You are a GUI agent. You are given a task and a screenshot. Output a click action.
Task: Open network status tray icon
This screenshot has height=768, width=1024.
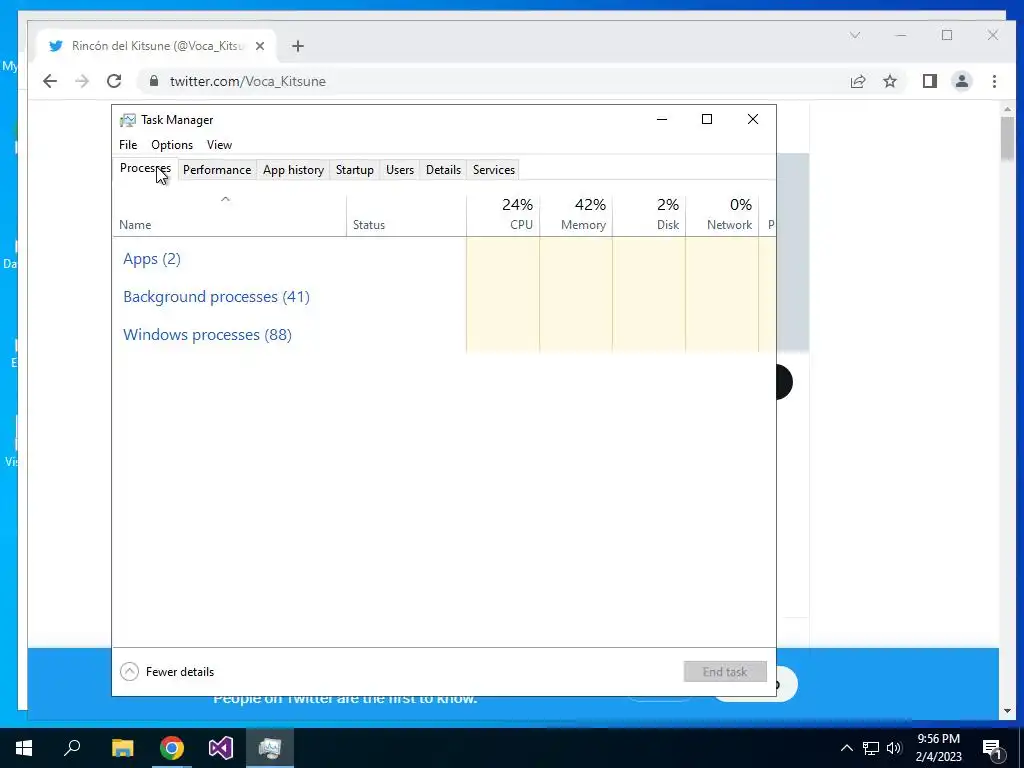871,748
